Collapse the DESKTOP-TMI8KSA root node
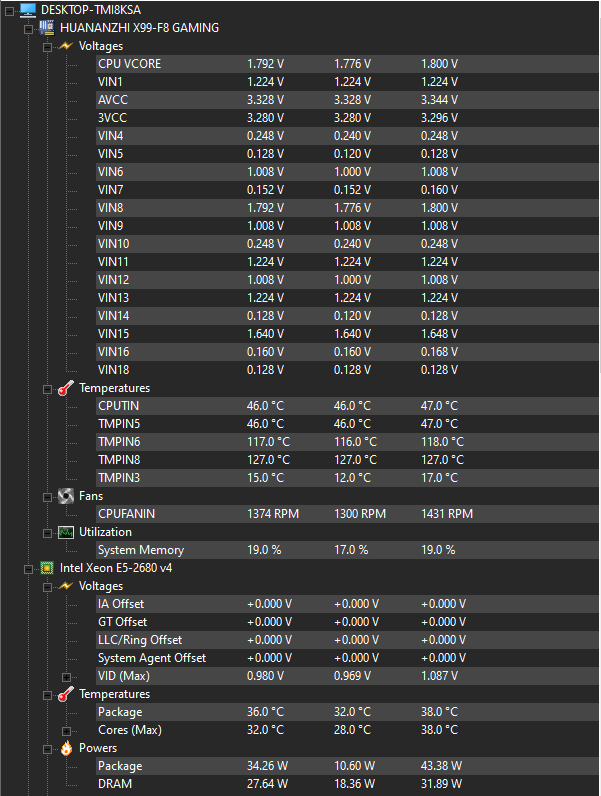This screenshot has width=601, height=796. click(x=9, y=11)
